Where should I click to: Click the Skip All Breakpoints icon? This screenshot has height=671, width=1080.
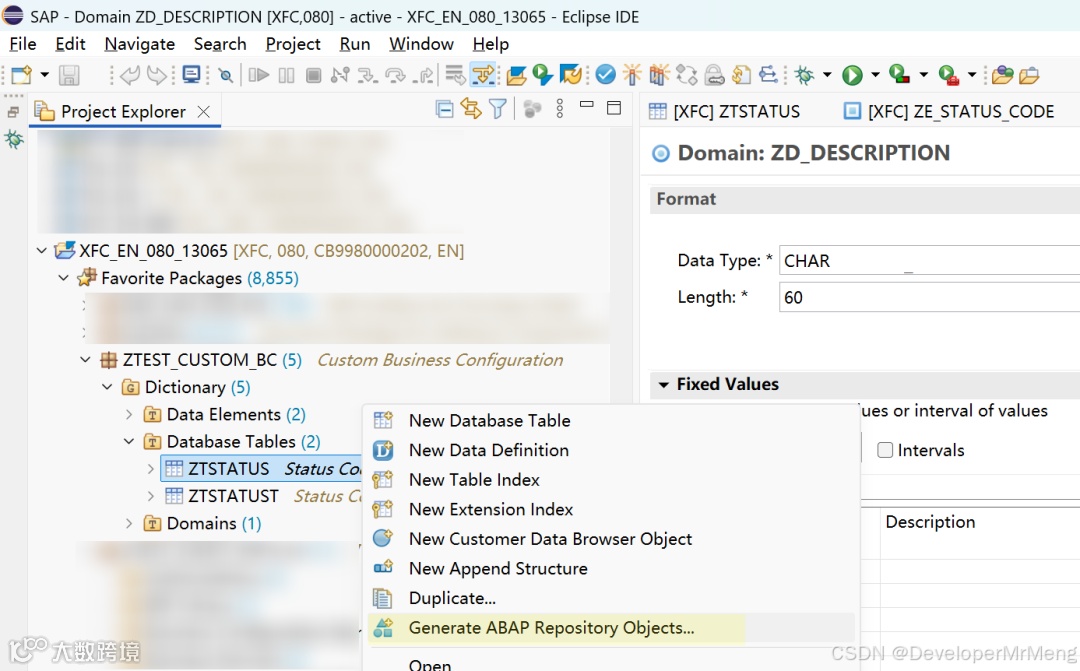click(225, 74)
